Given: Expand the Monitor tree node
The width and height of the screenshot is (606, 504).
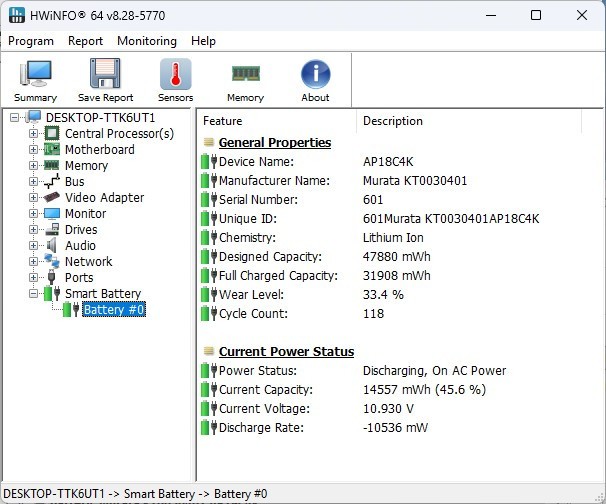Looking at the screenshot, I should pos(34,213).
